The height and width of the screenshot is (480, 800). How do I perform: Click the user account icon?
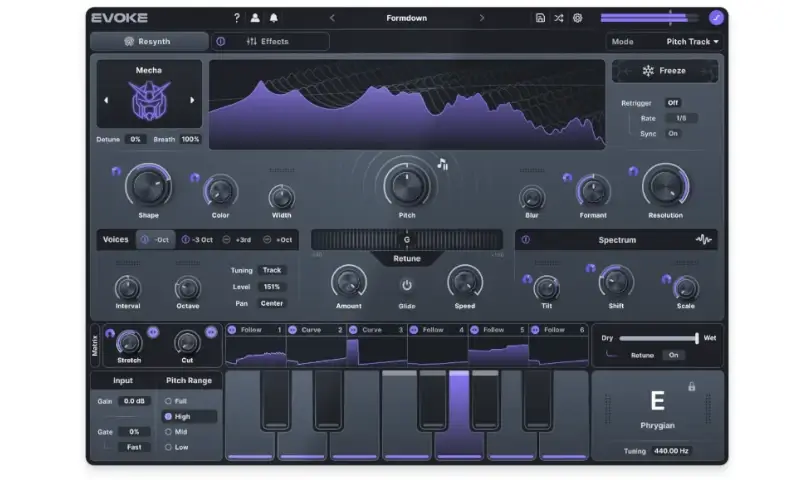[x=255, y=18]
